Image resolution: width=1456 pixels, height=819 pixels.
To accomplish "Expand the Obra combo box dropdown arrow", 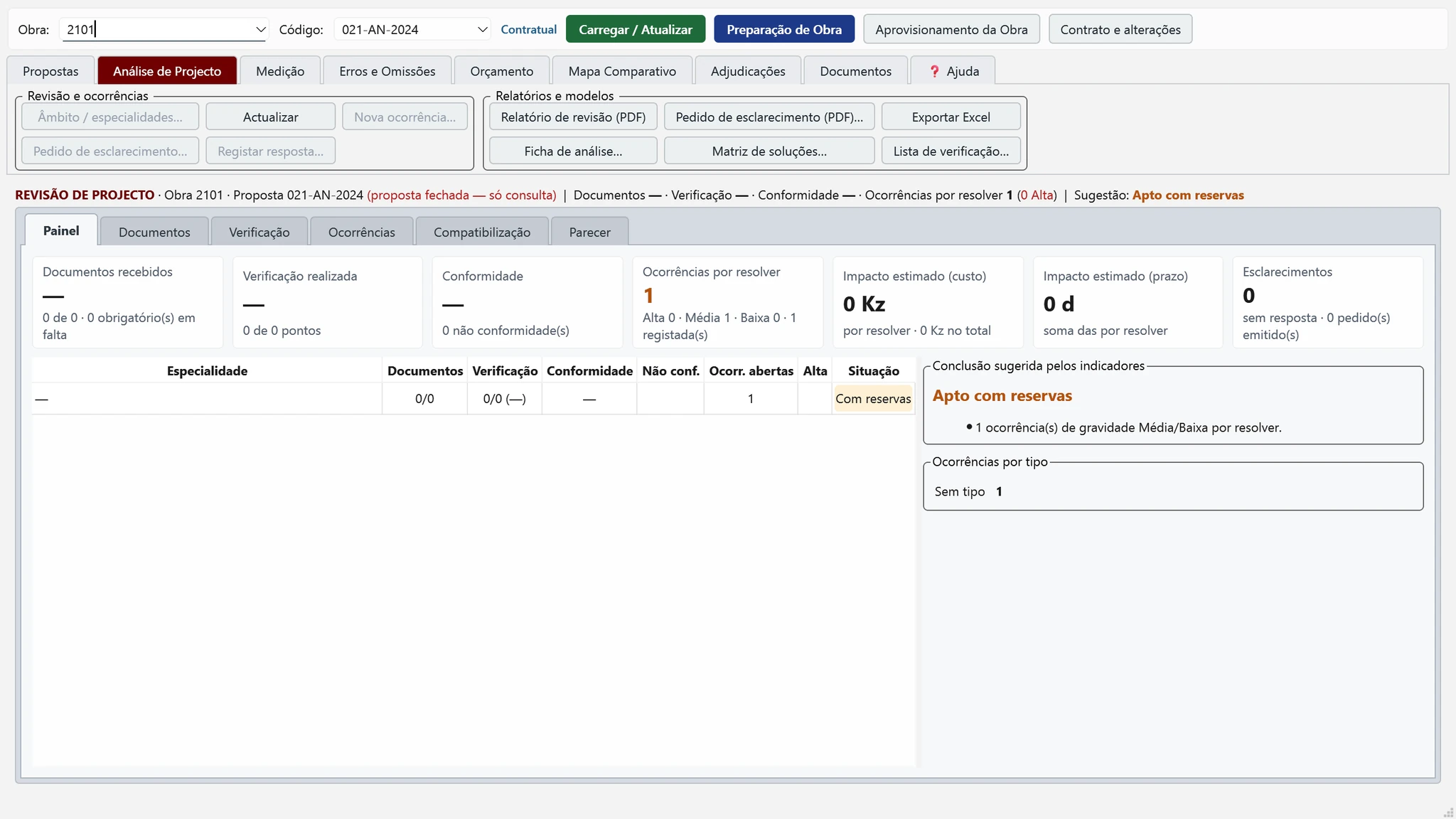I will pyautogui.click(x=260, y=30).
